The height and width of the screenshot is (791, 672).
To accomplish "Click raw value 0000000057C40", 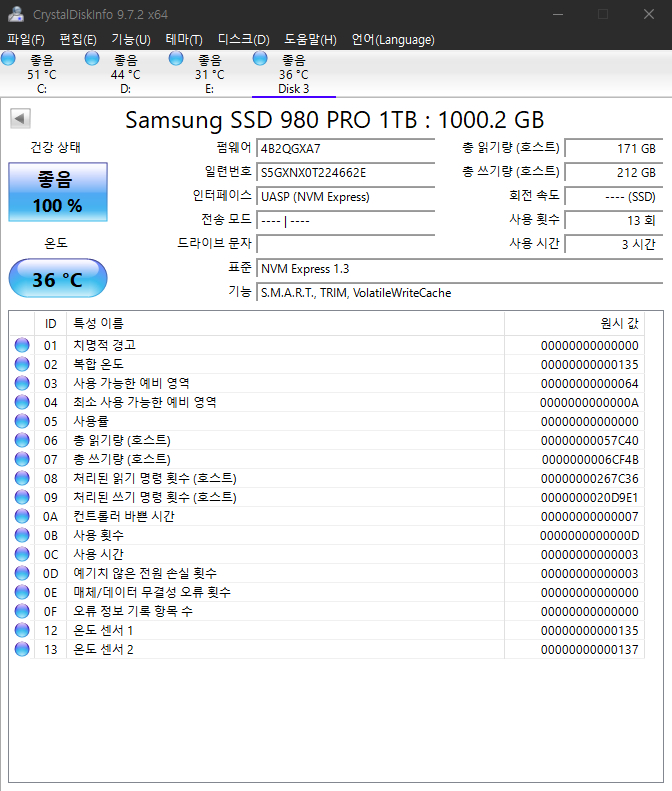I will click(589, 441).
